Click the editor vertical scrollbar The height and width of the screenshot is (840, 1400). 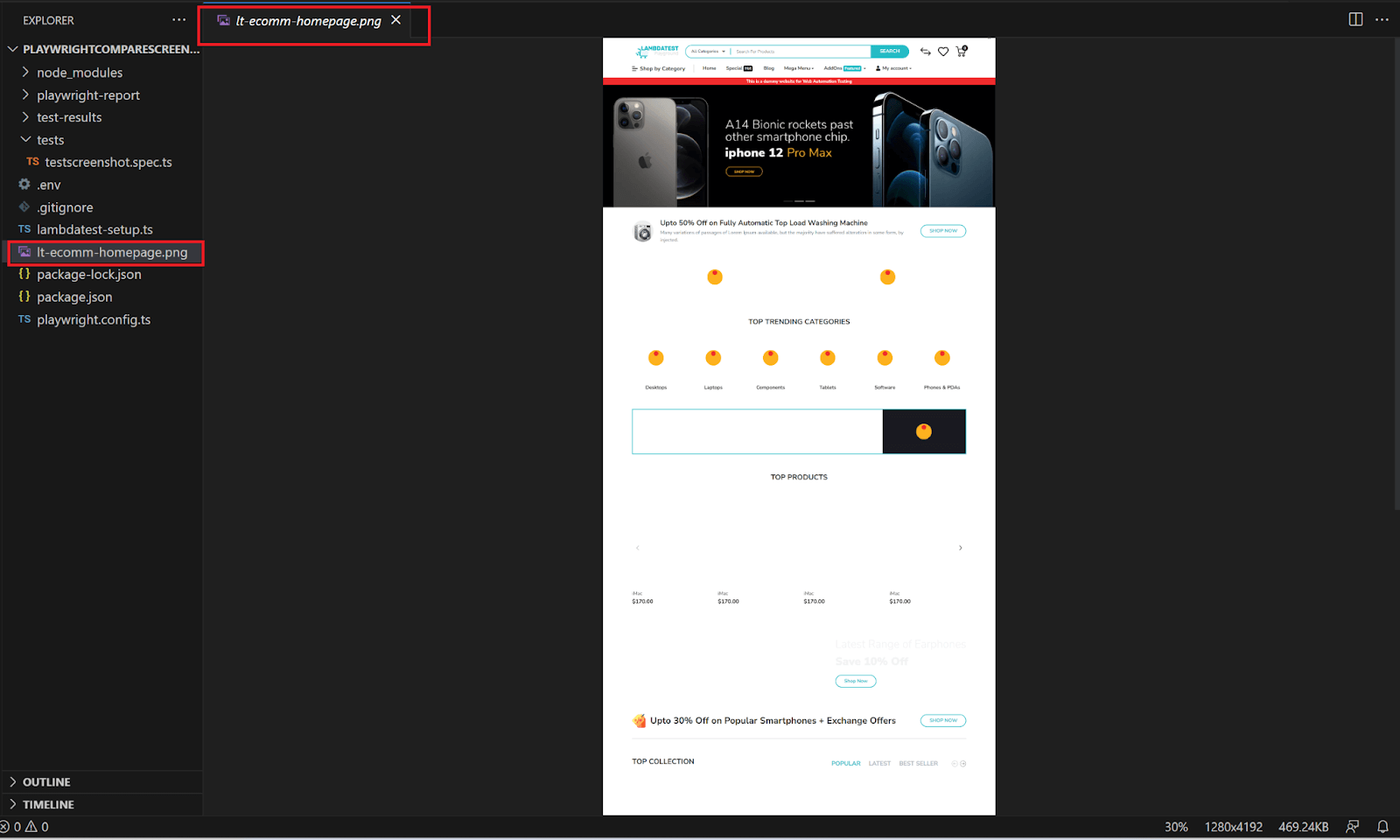[1396, 273]
